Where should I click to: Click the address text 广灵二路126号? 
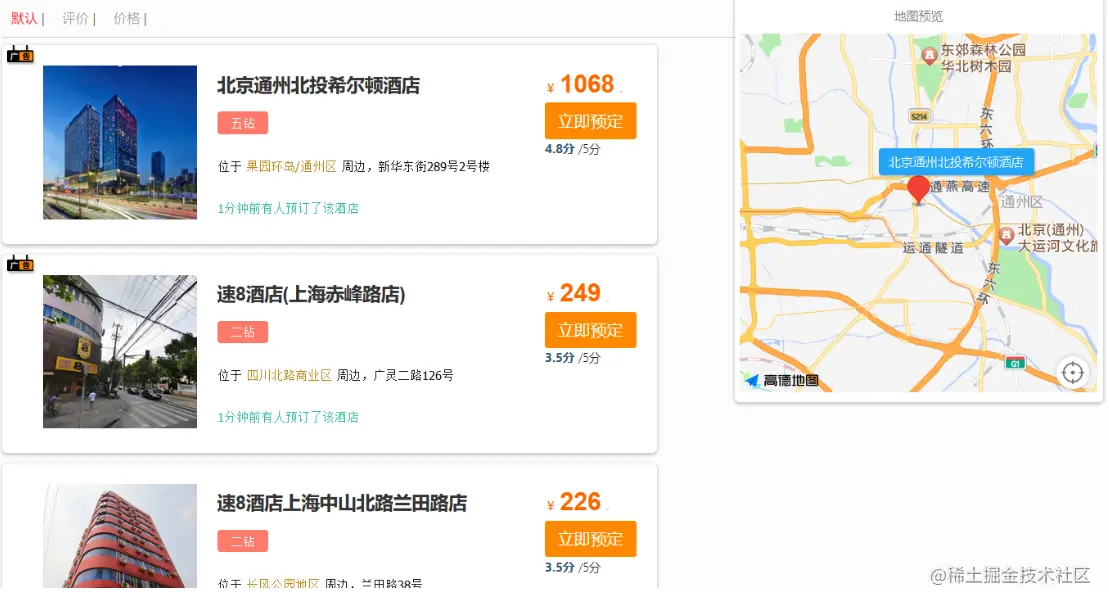[x=413, y=376]
